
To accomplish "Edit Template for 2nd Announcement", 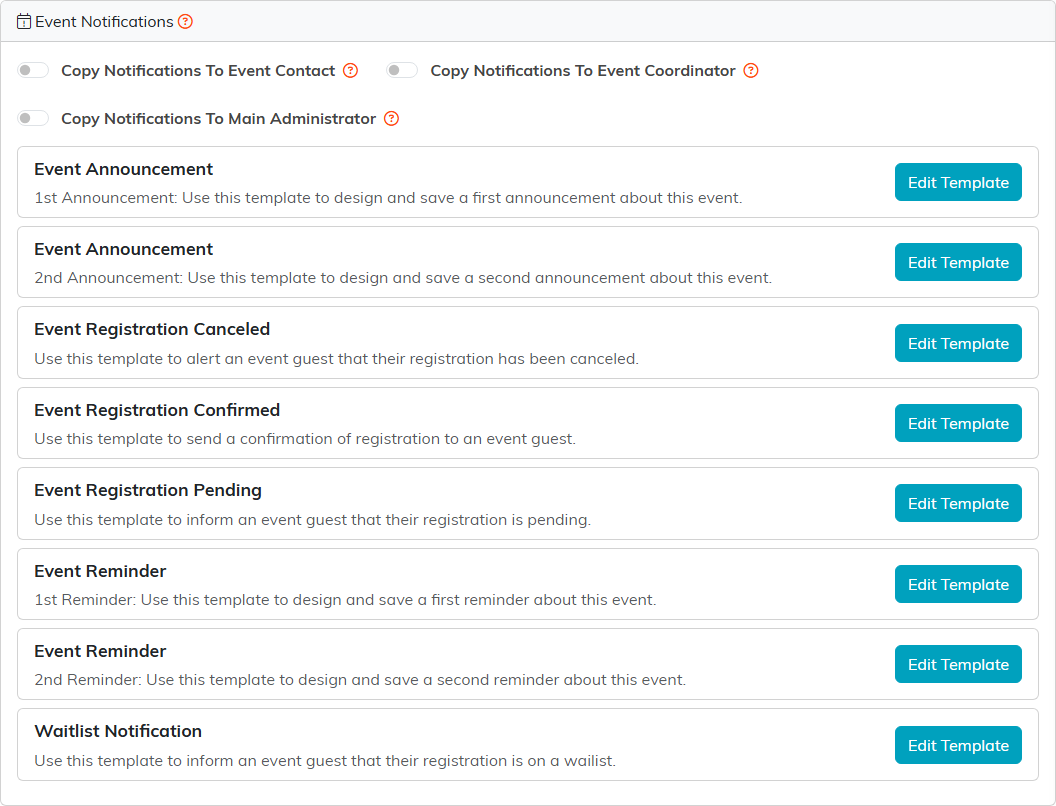I will [958, 263].
